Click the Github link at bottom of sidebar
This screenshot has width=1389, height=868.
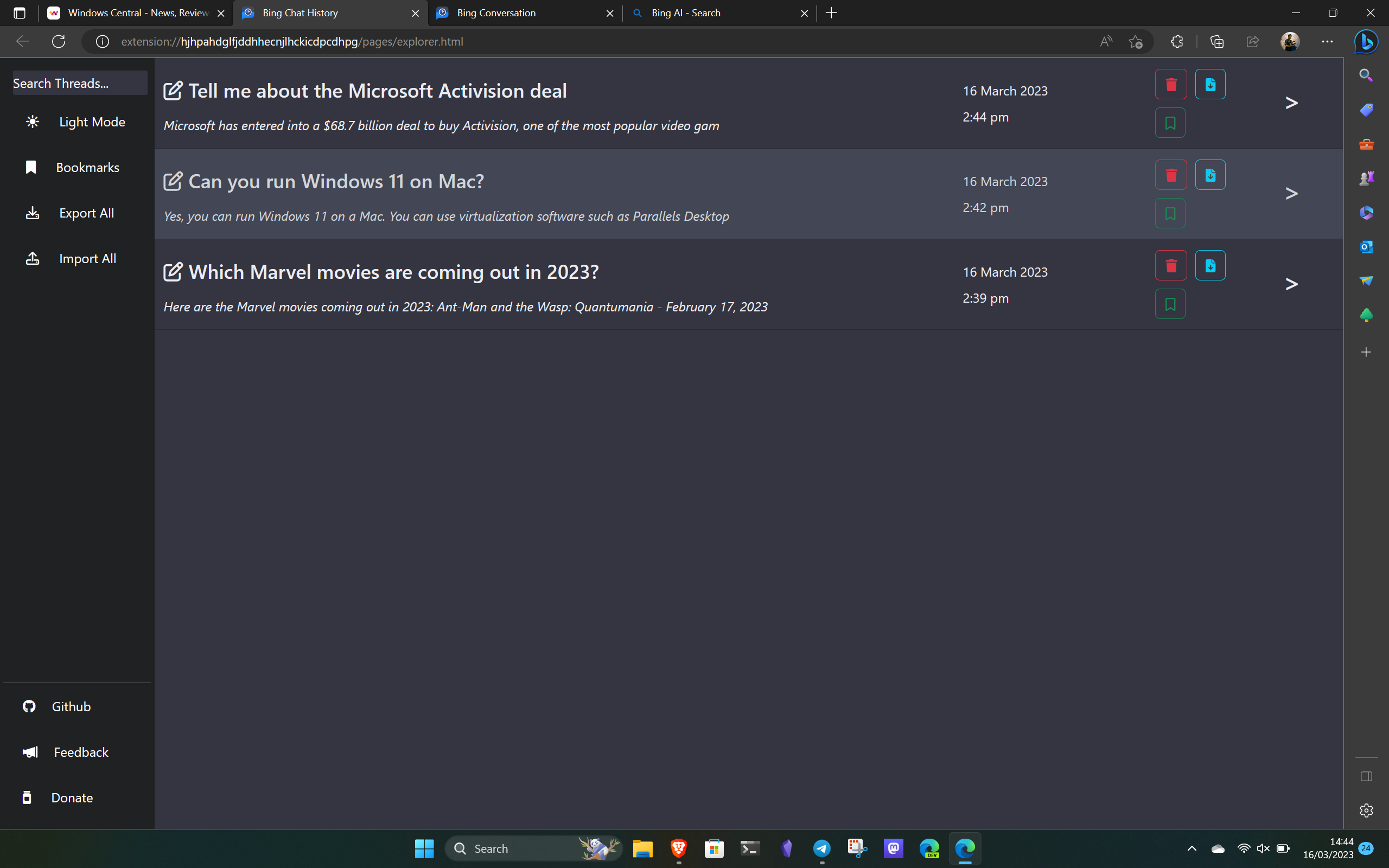tap(71, 706)
